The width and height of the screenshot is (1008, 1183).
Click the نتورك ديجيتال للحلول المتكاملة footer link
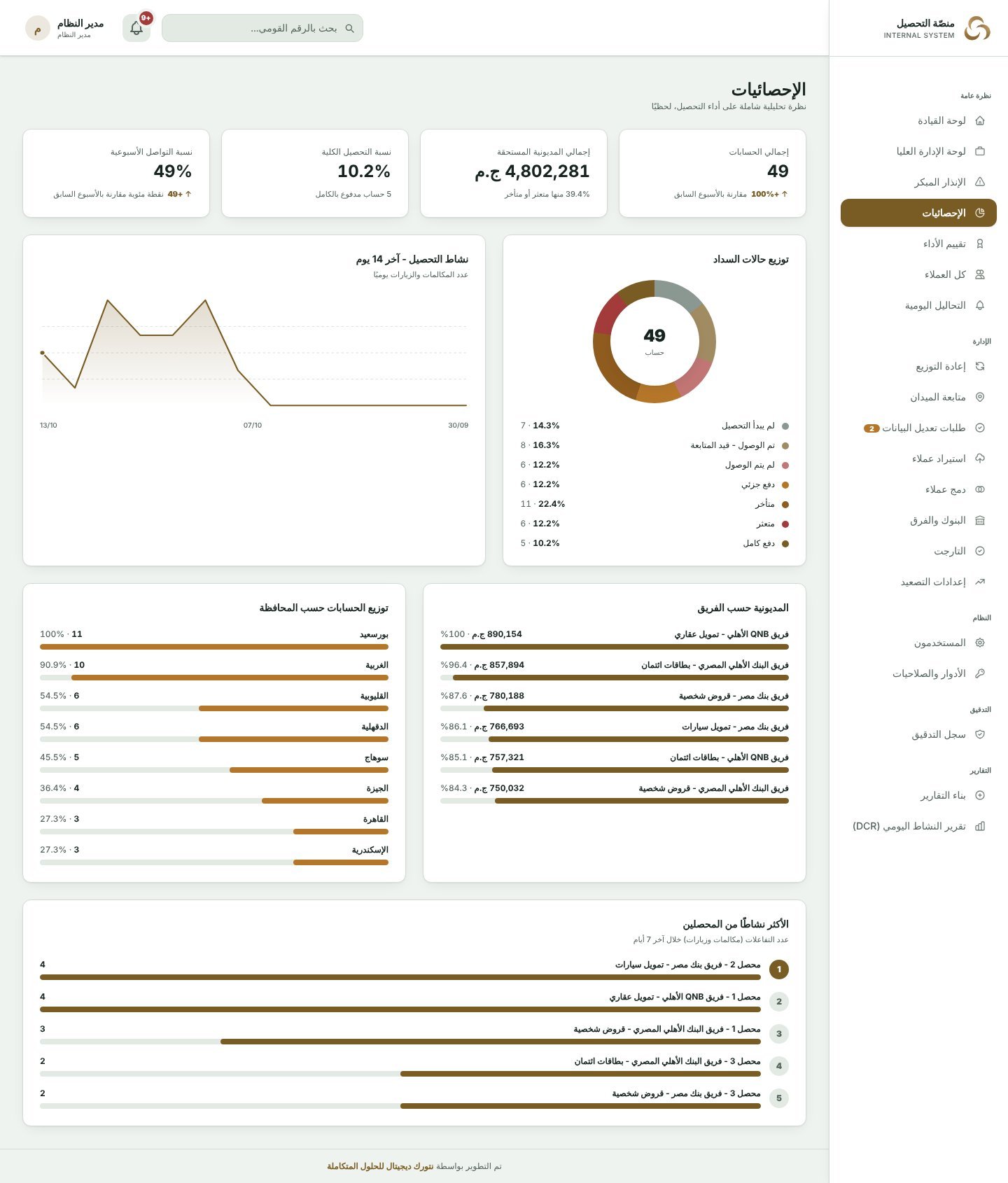click(x=380, y=1166)
